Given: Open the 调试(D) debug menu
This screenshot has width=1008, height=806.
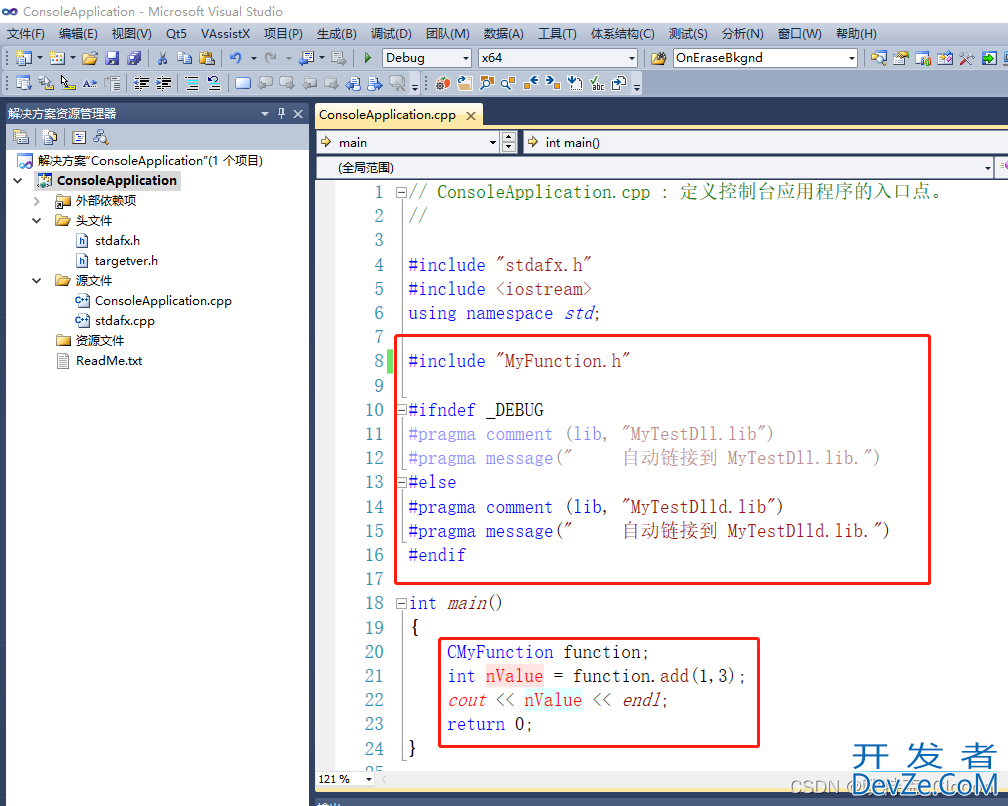Looking at the screenshot, I should click(391, 33).
